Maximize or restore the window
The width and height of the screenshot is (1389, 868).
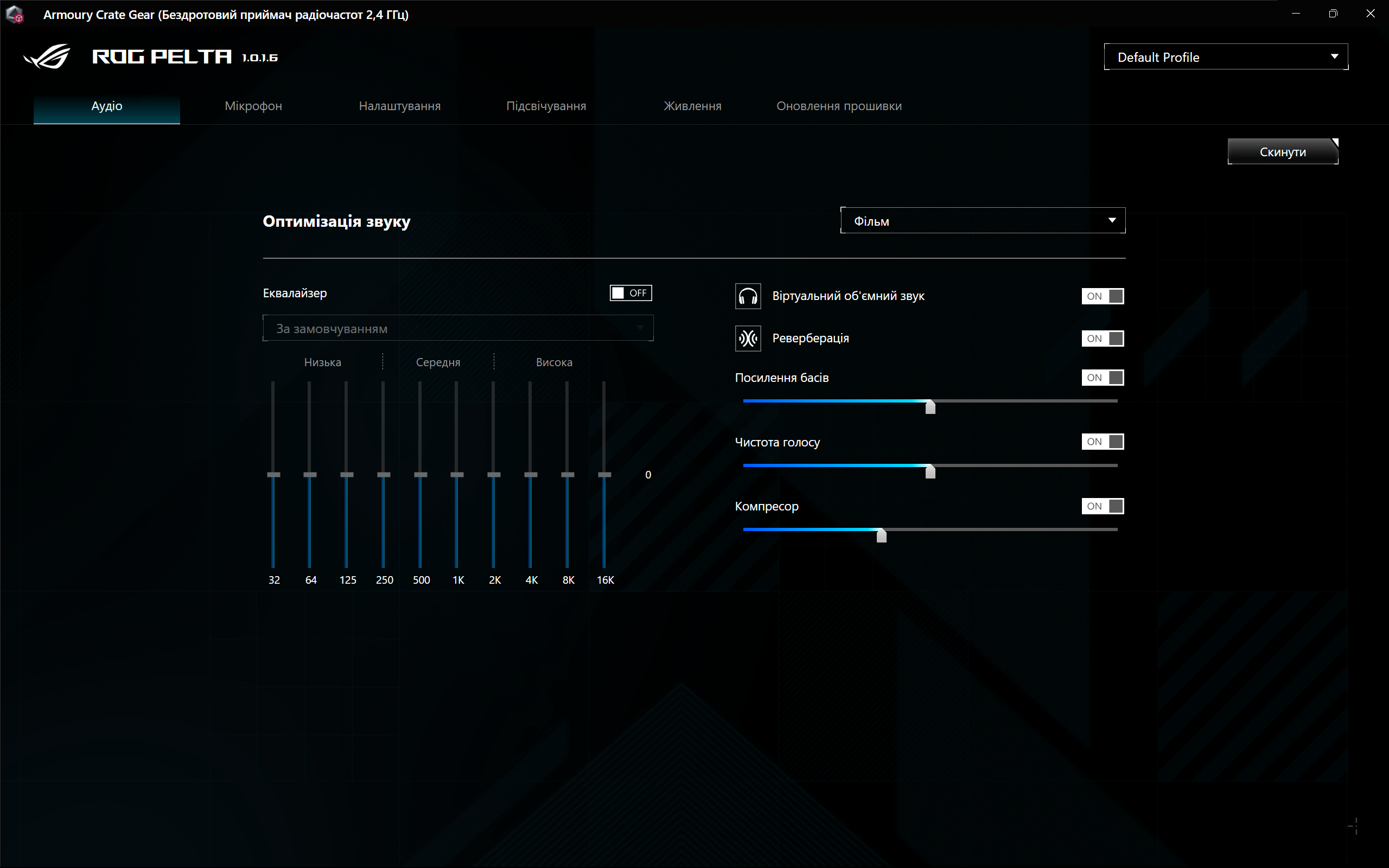pyautogui.click(x=1333, y=14)
